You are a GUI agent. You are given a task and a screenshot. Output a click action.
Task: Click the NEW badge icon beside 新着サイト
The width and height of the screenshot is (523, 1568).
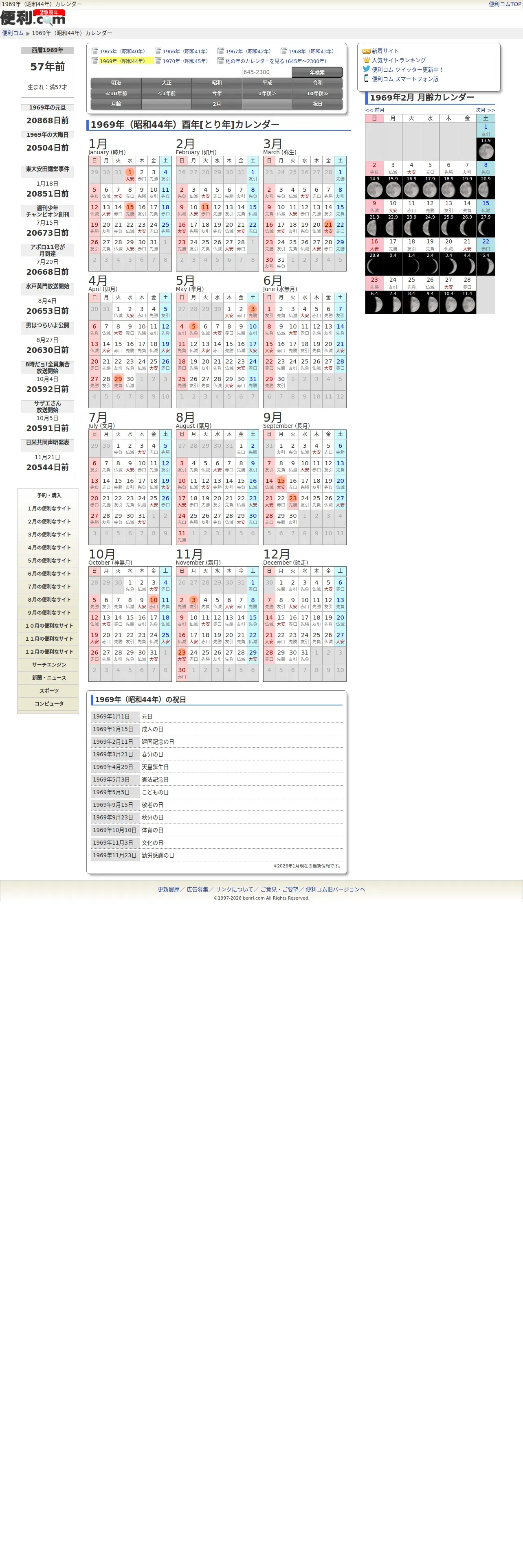(367, 51)
